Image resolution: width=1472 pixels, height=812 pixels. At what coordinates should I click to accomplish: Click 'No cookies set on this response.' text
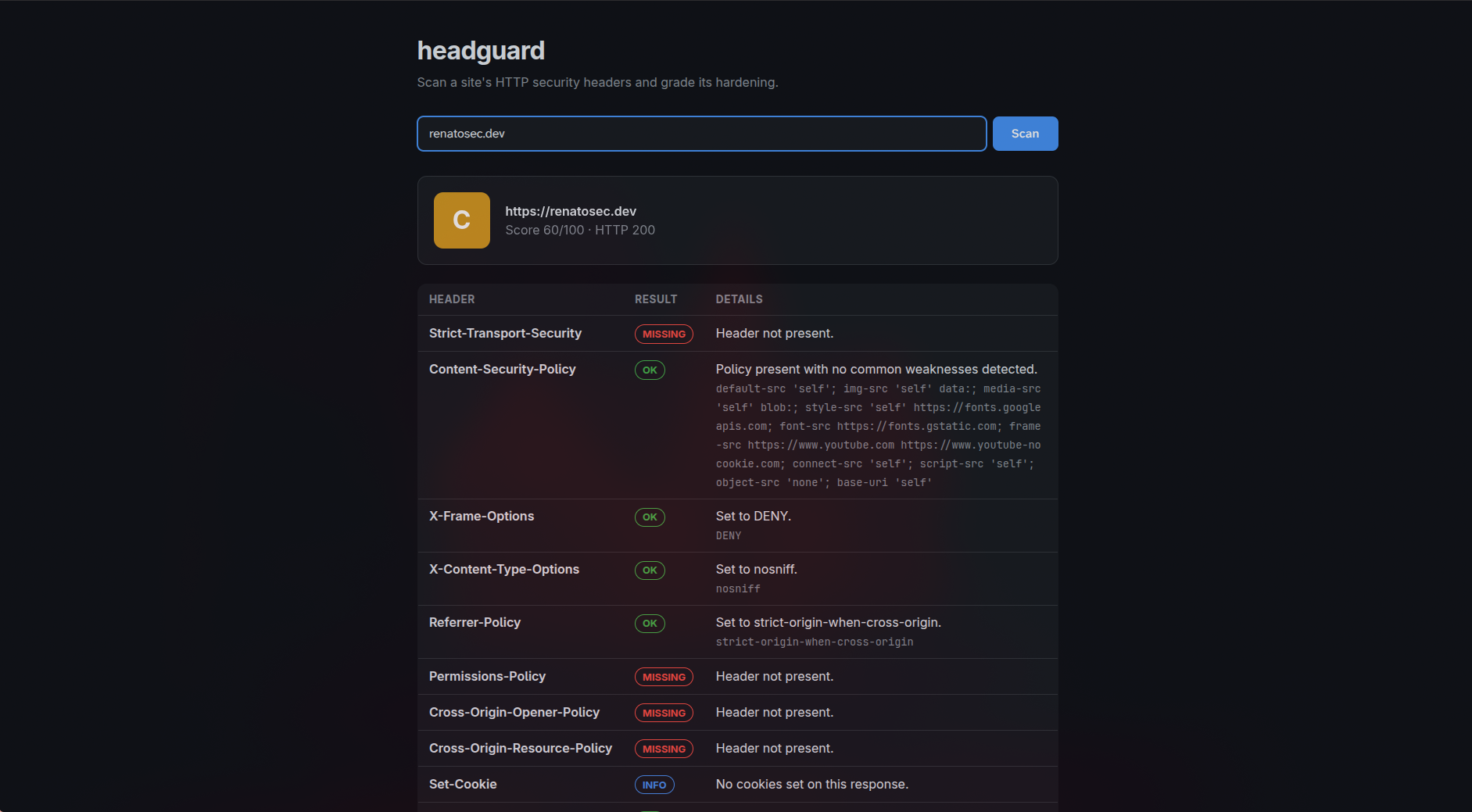812,784
